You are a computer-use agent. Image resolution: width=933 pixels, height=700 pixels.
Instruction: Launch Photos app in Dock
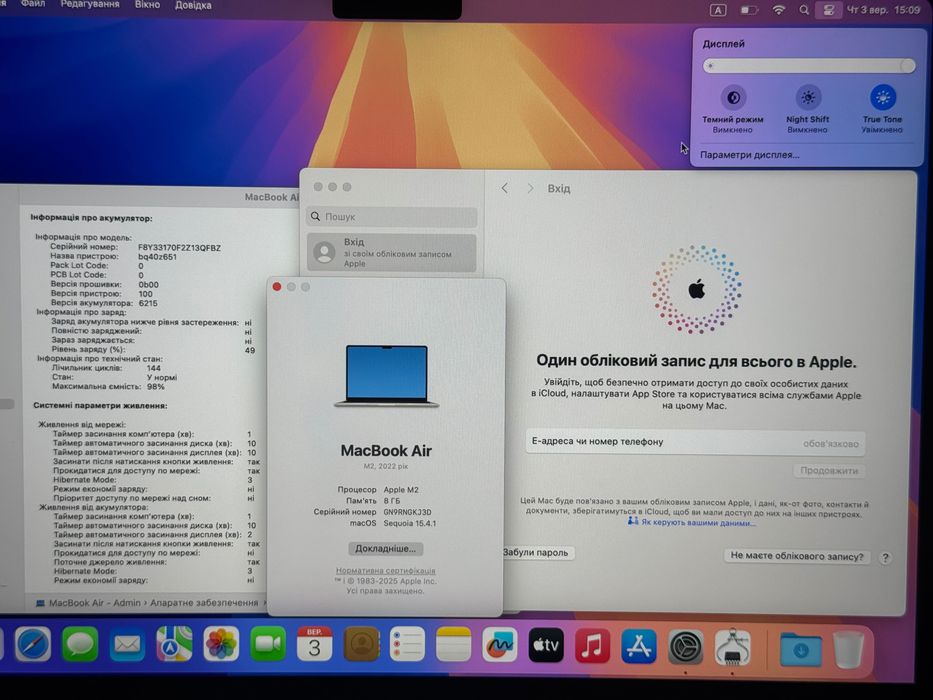221,645
